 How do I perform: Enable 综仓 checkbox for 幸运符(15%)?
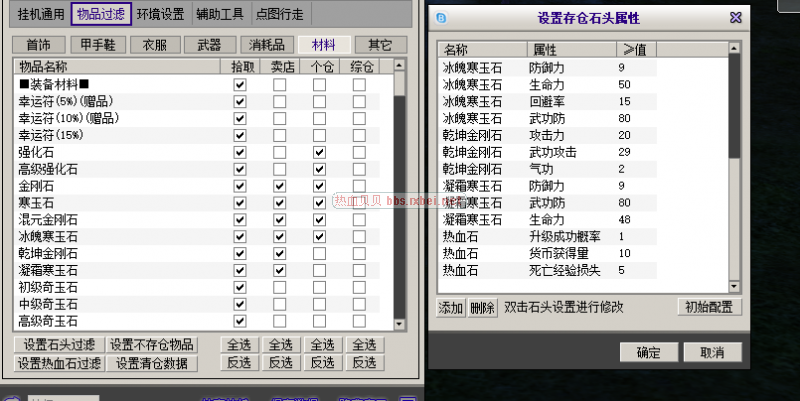358,135
